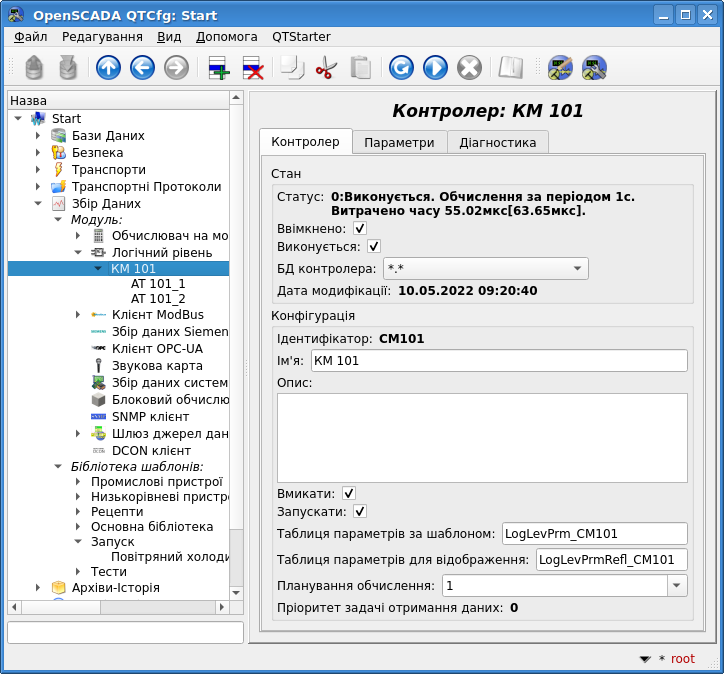This screenshot has width=724, height=674.
Task: Toggle the Ввімкнено checkbox
Action: pyautogui.click(x=360, y=228)
